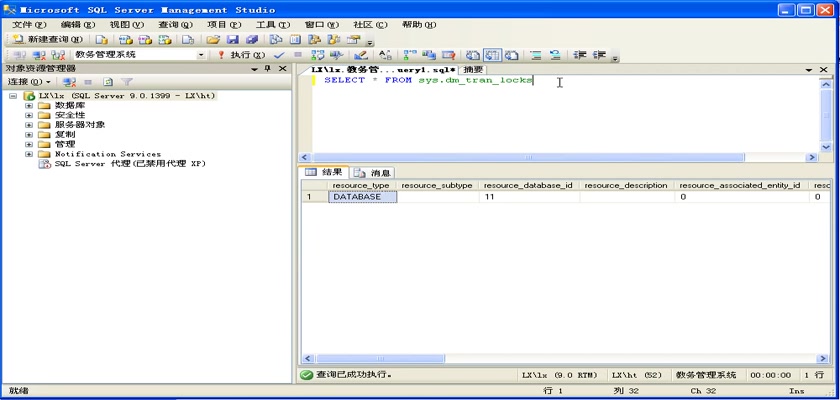Analyze the query in Tuning Advisor icon
840x400 pixels.
(x=336, y=55)
